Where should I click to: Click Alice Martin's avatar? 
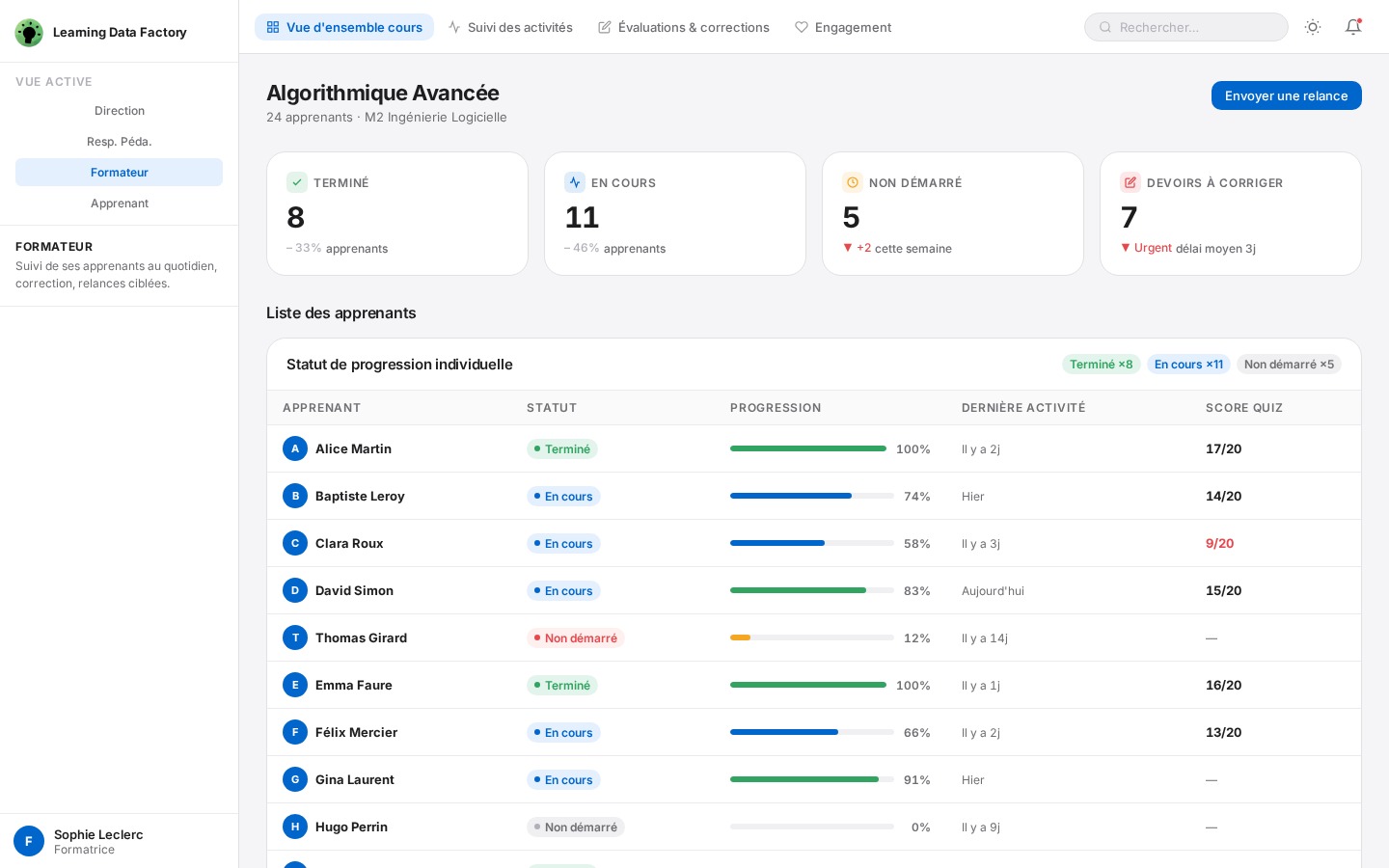pos(295,448)
